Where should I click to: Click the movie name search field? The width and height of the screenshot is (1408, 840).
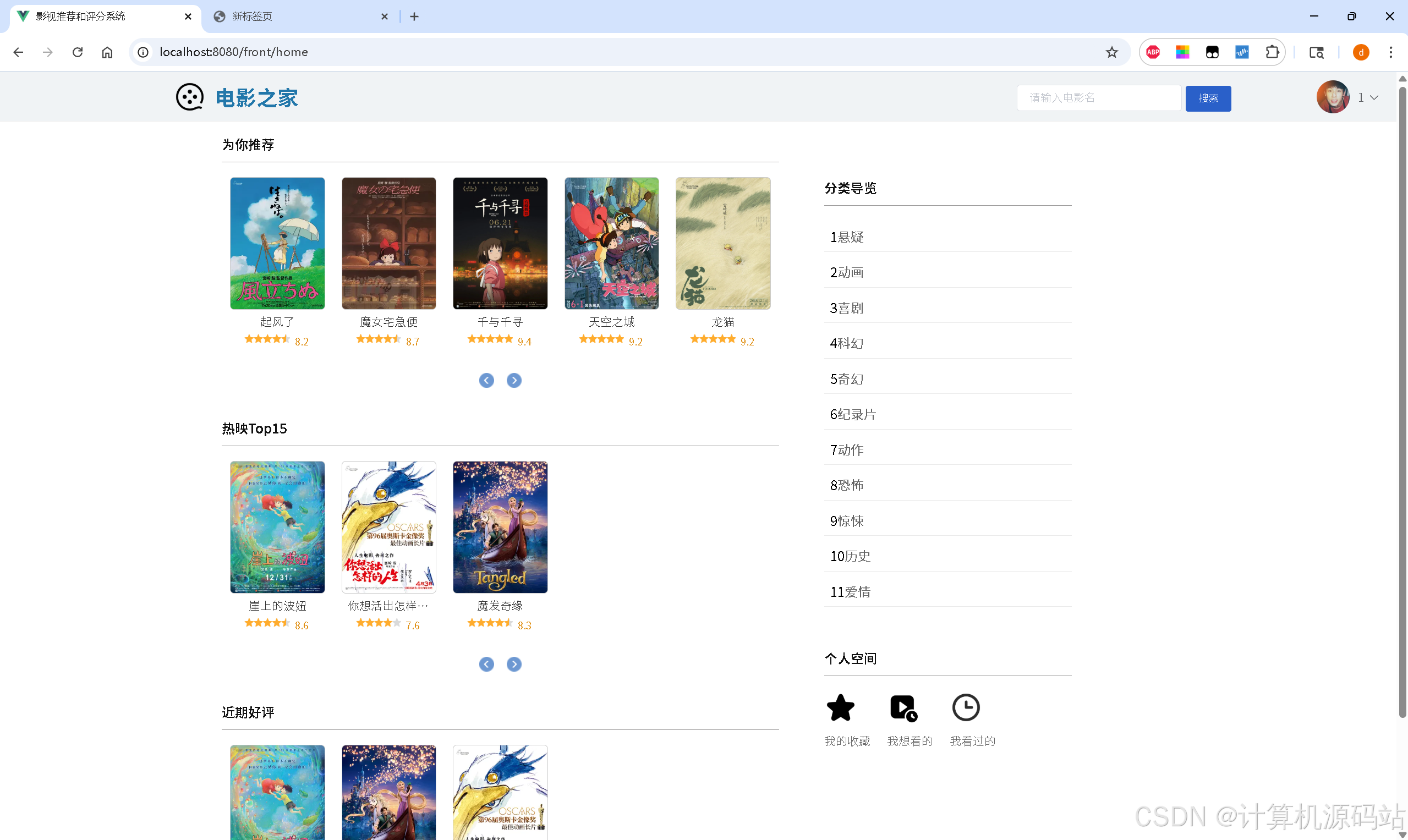(1098, 98)
